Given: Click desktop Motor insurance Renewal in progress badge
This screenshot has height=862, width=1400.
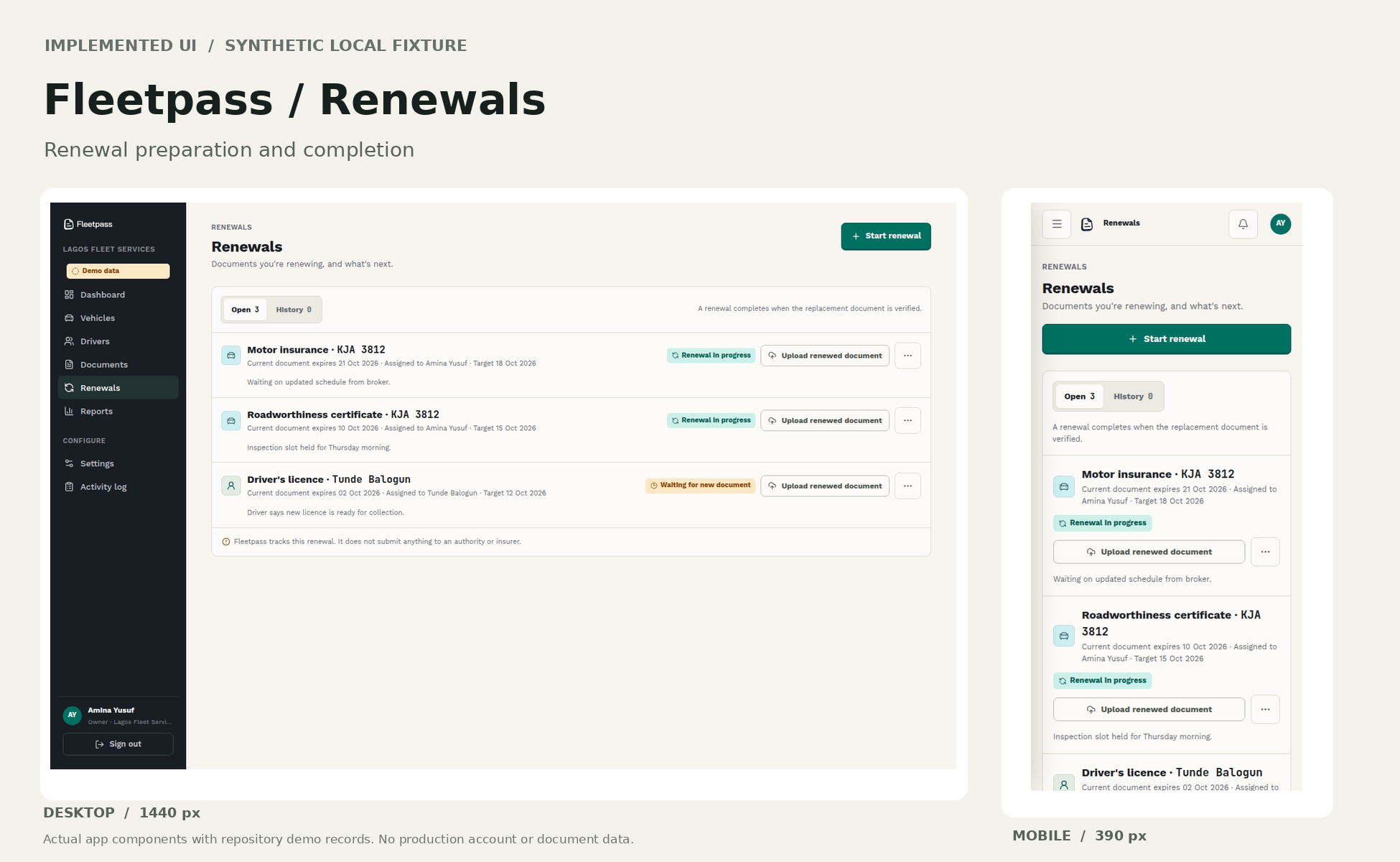Looking at the screenshot, I should (711, 356).
